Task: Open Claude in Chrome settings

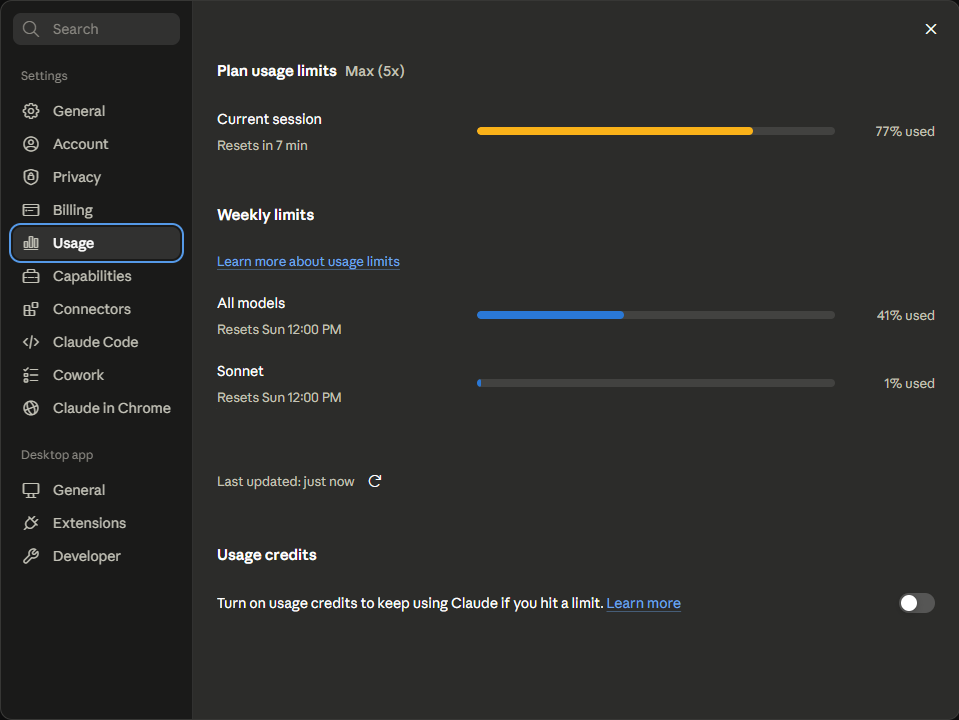Action: (111, 408)
